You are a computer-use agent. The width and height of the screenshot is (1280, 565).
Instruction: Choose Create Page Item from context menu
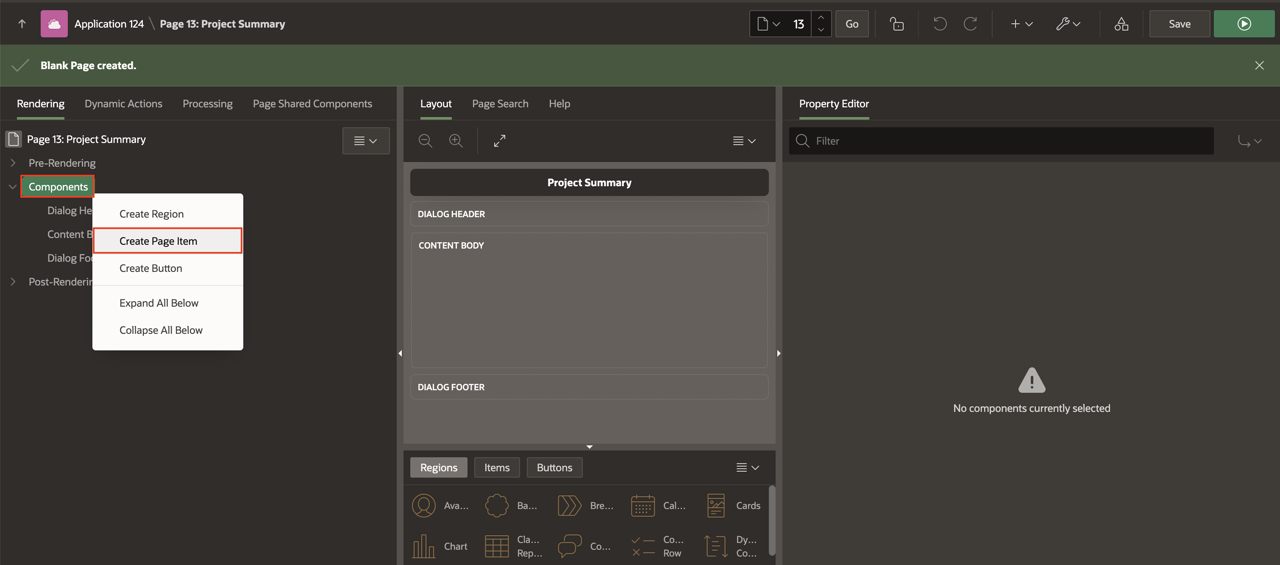pos(158,241)
